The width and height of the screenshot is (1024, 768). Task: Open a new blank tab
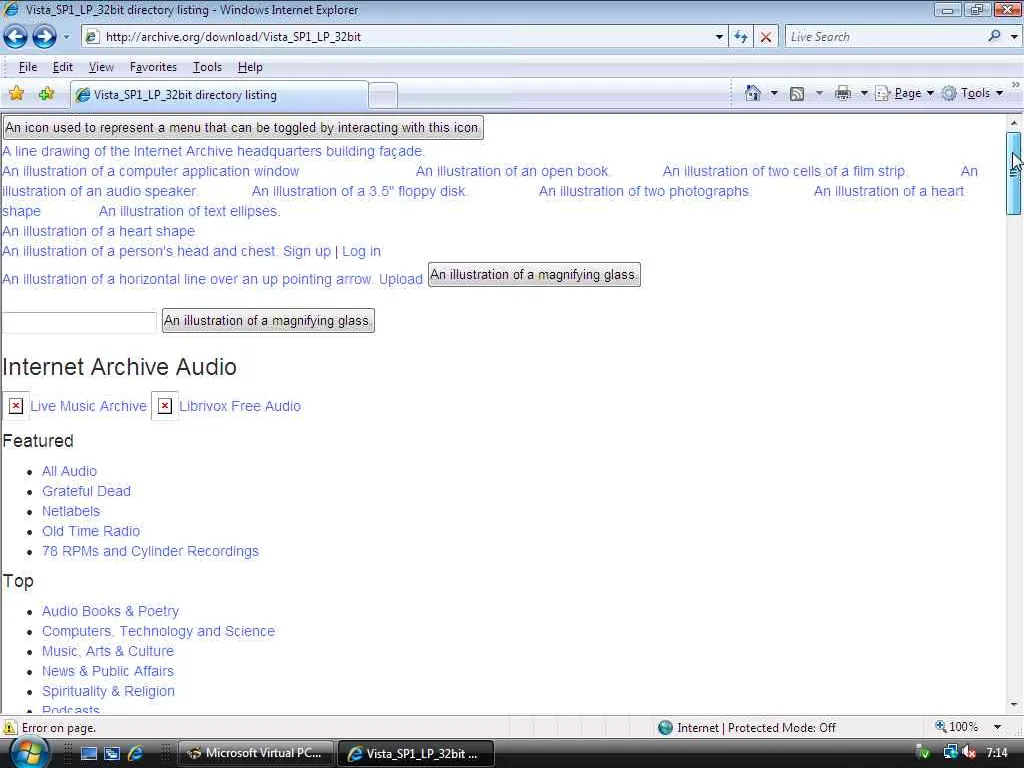[383, 95]
